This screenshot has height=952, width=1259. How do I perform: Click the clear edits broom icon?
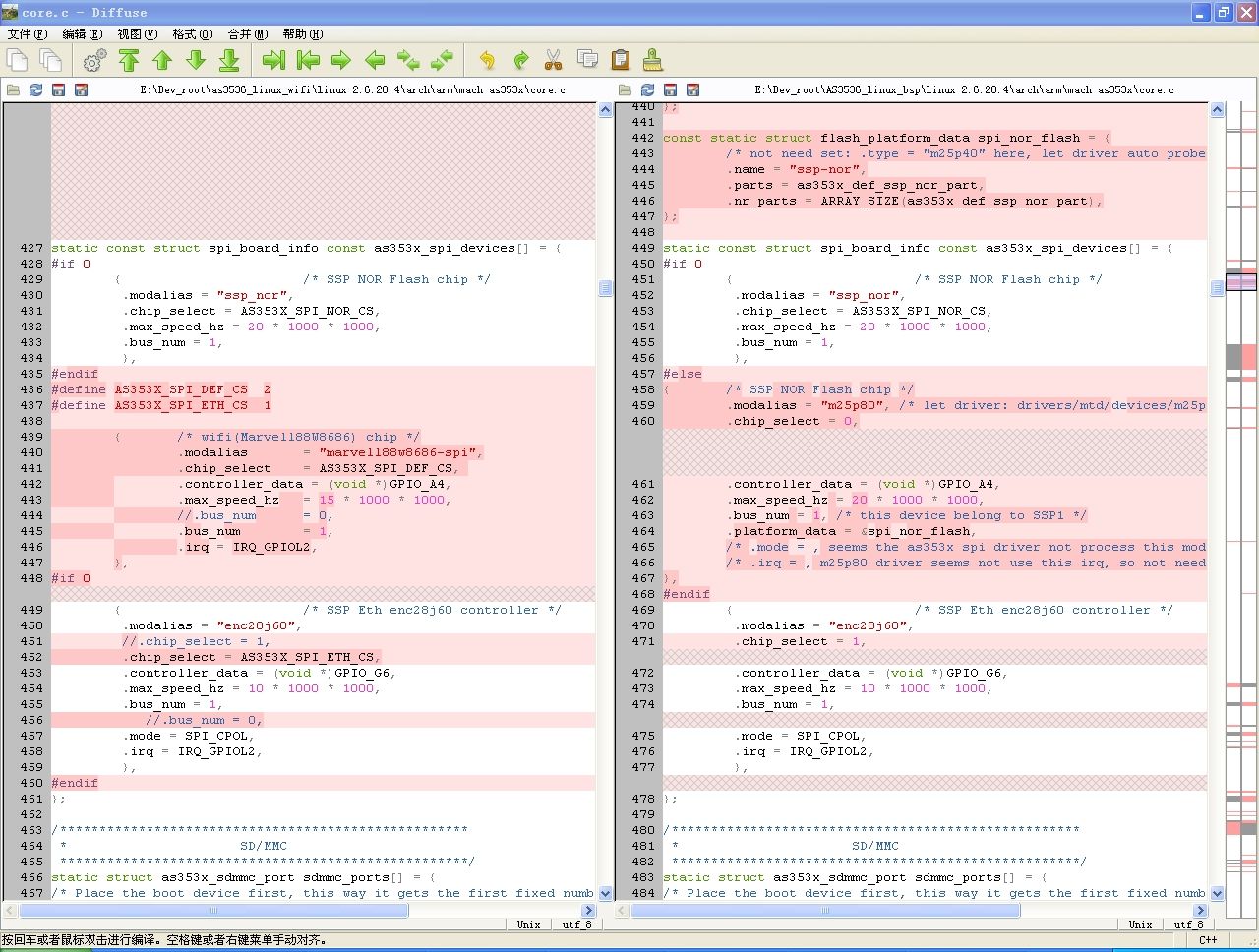click(652, 61)
